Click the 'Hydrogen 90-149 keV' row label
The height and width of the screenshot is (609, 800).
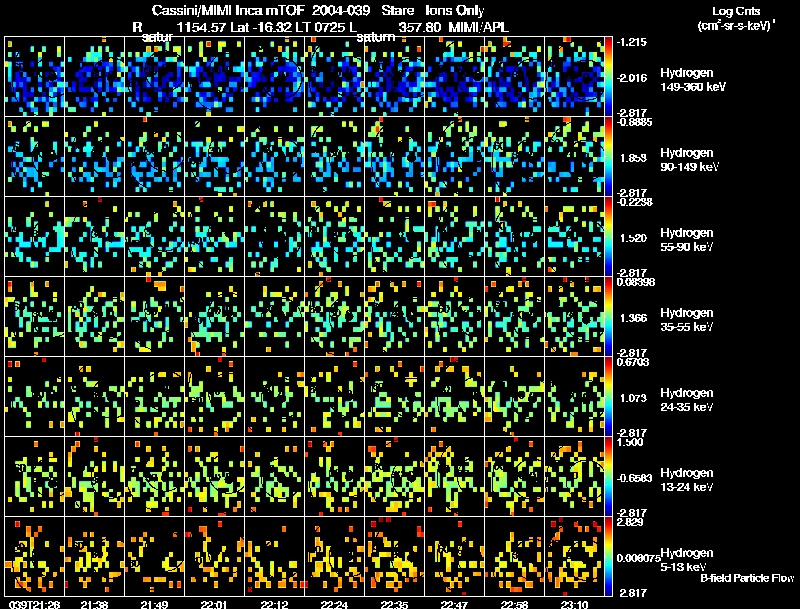point(689,160)
